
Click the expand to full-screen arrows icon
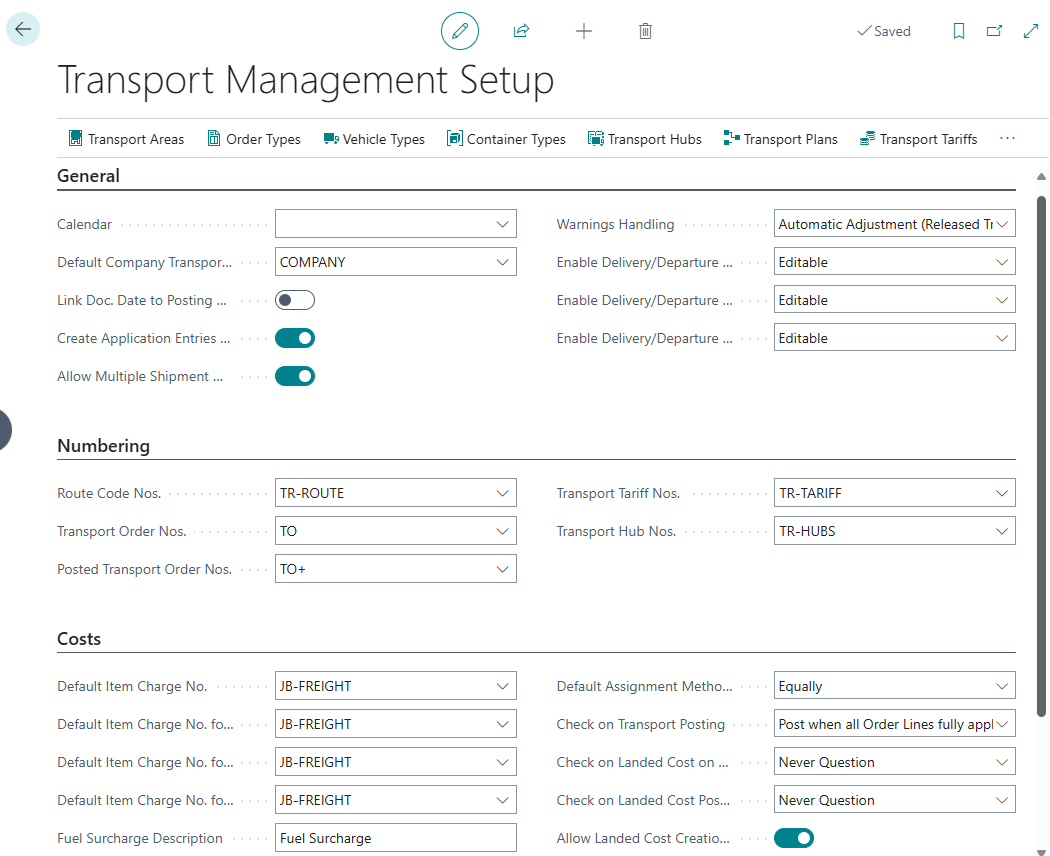coord(1031,31)
